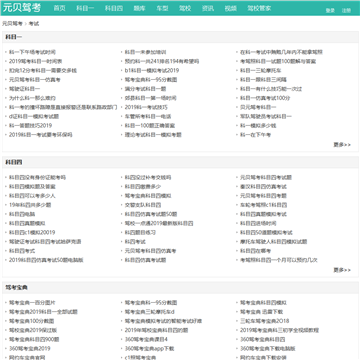Open link 元贝驾考科目四仿真考
The height and width of the screenshot is (360, 360).
tap(150, 251)
